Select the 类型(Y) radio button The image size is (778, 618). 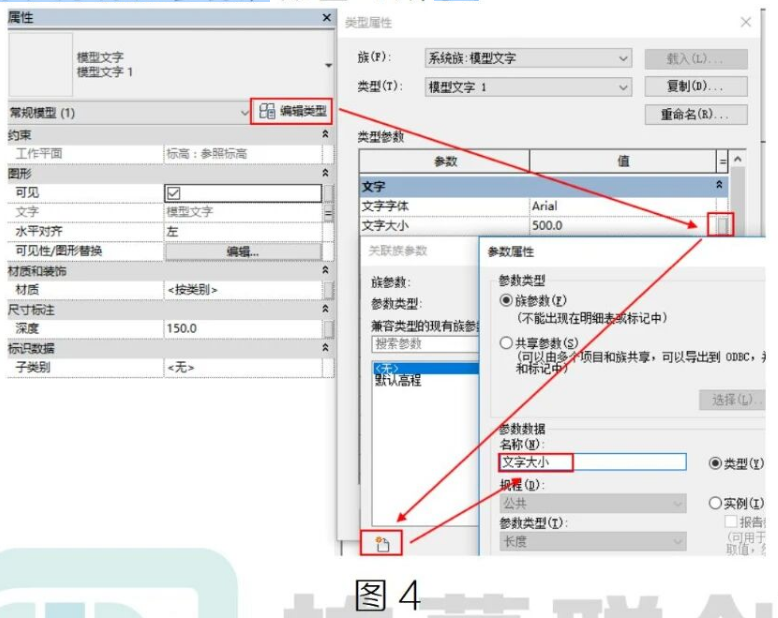point(715,463)
